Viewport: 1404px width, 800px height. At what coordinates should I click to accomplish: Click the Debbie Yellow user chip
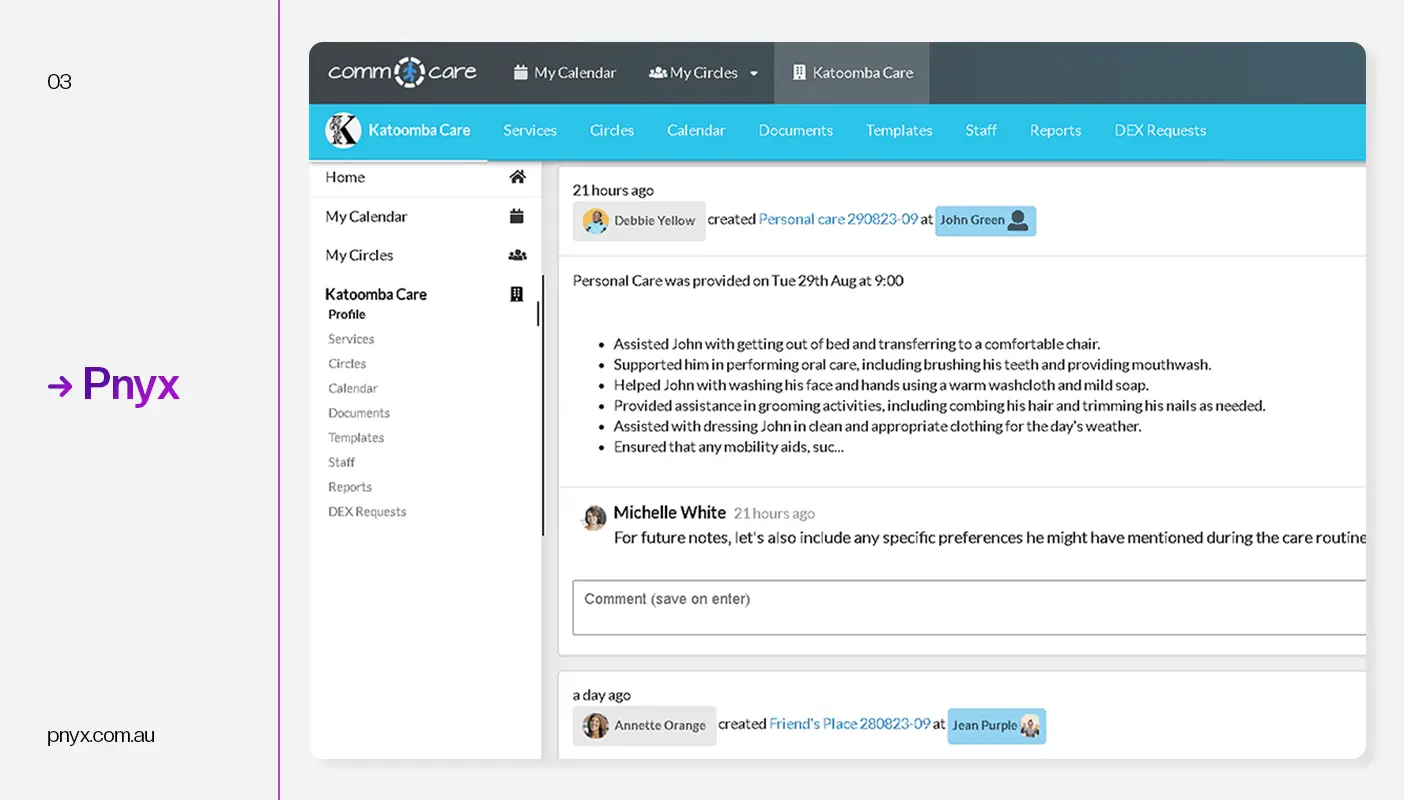pyautogui.click(x=639, y=221)
